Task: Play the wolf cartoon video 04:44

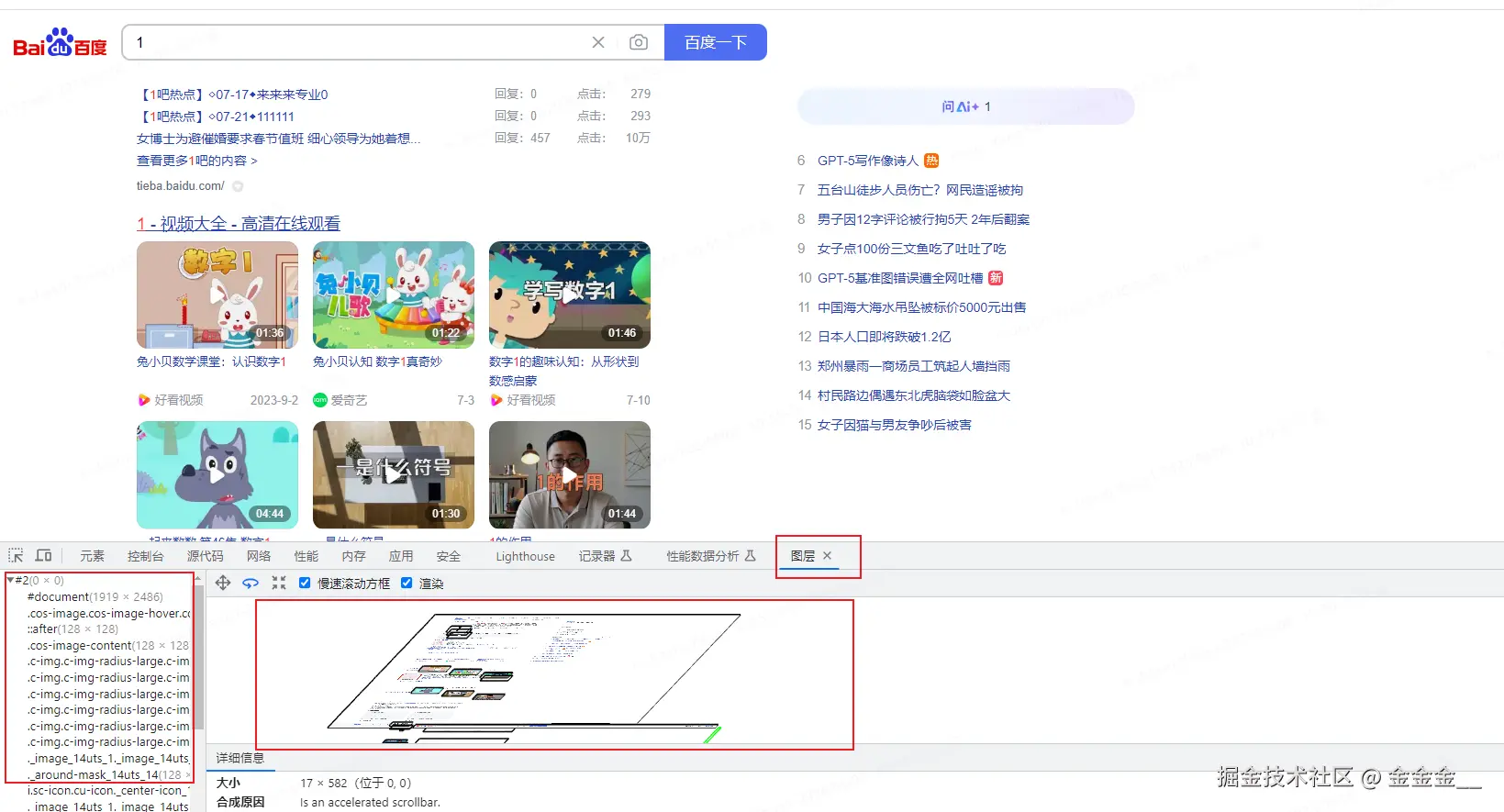Action: (217, 474)
